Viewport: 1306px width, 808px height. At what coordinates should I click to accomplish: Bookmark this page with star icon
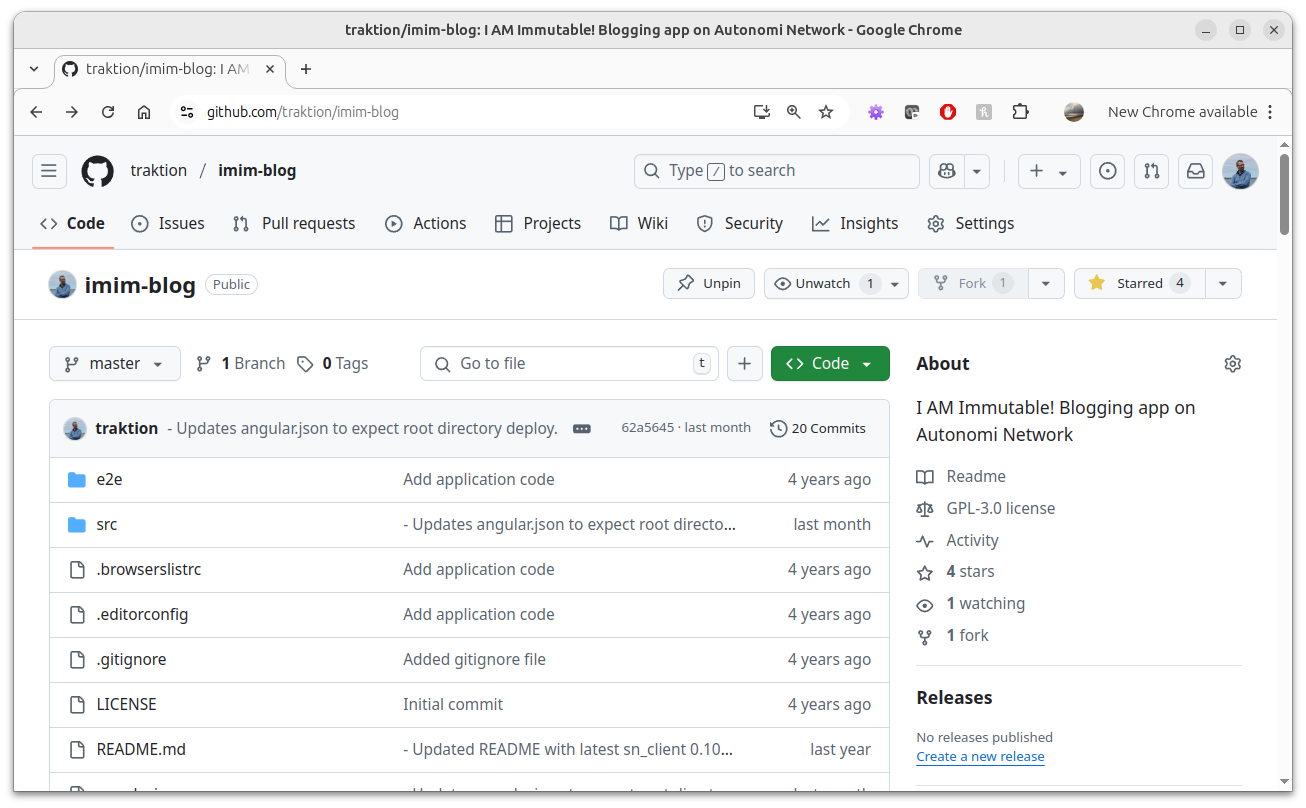click(x=826, y=112)
